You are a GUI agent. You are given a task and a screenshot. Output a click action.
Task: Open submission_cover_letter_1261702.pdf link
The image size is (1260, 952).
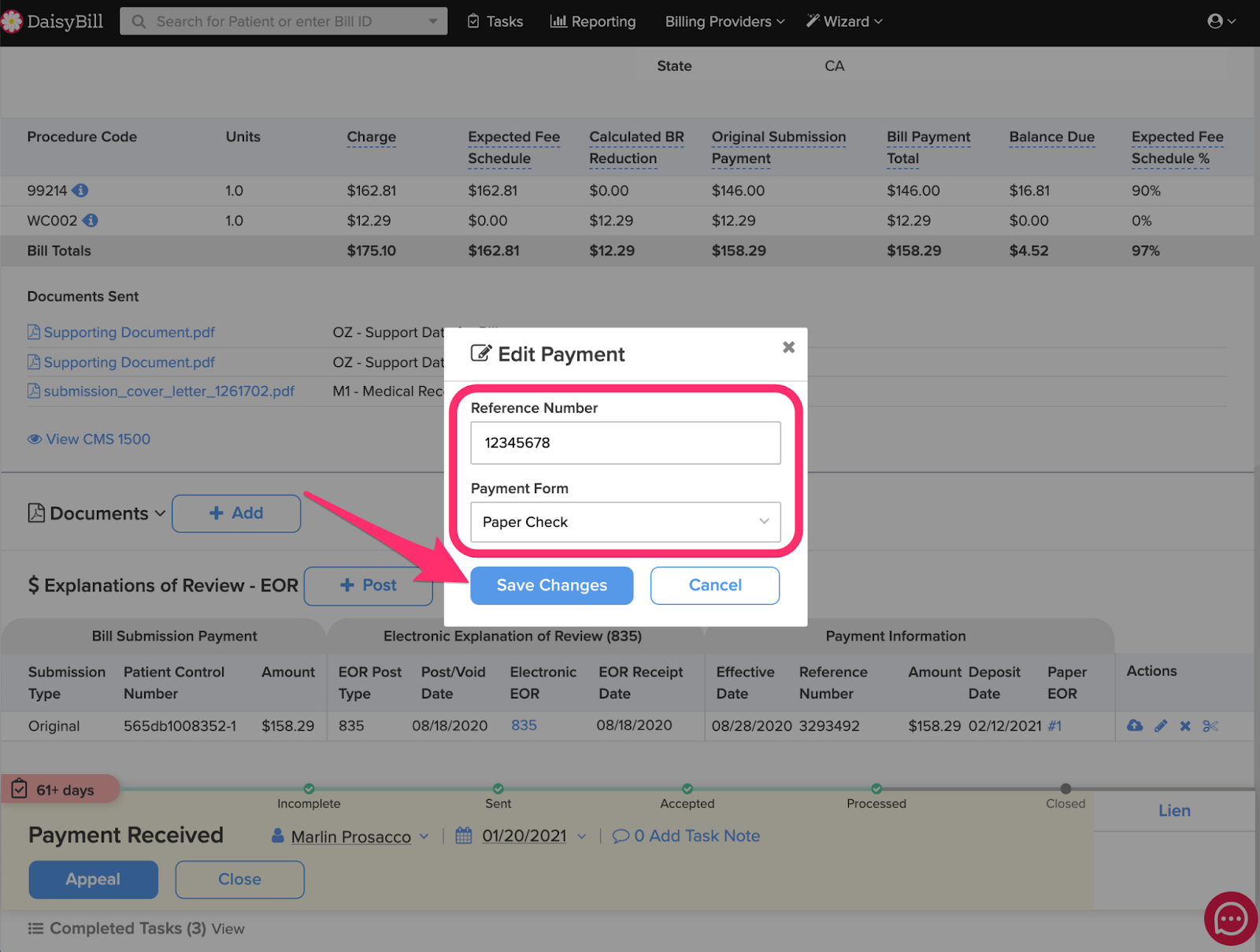(x=169, y=391)
